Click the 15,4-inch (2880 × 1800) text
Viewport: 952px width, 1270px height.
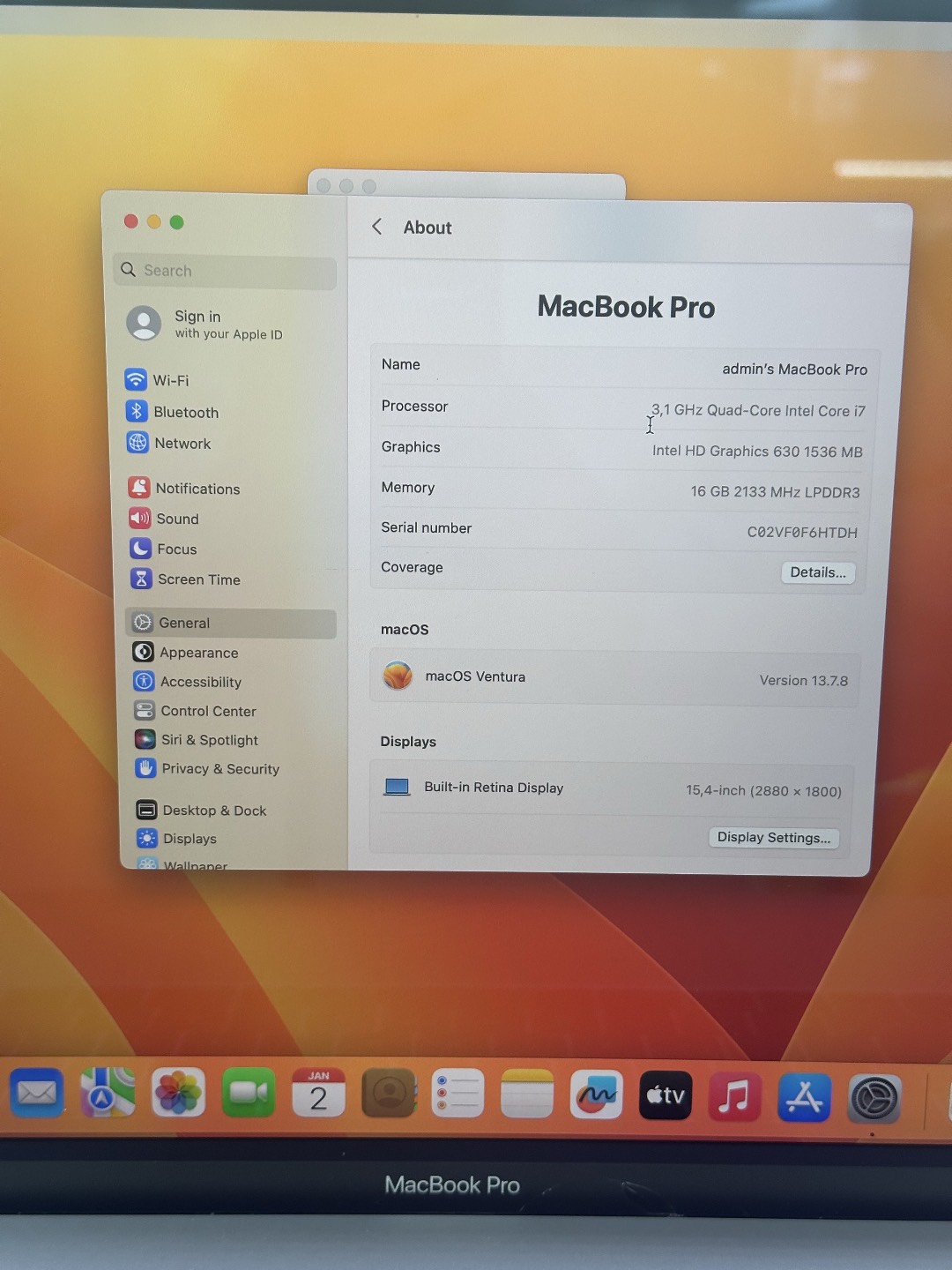tap(763, 790)
